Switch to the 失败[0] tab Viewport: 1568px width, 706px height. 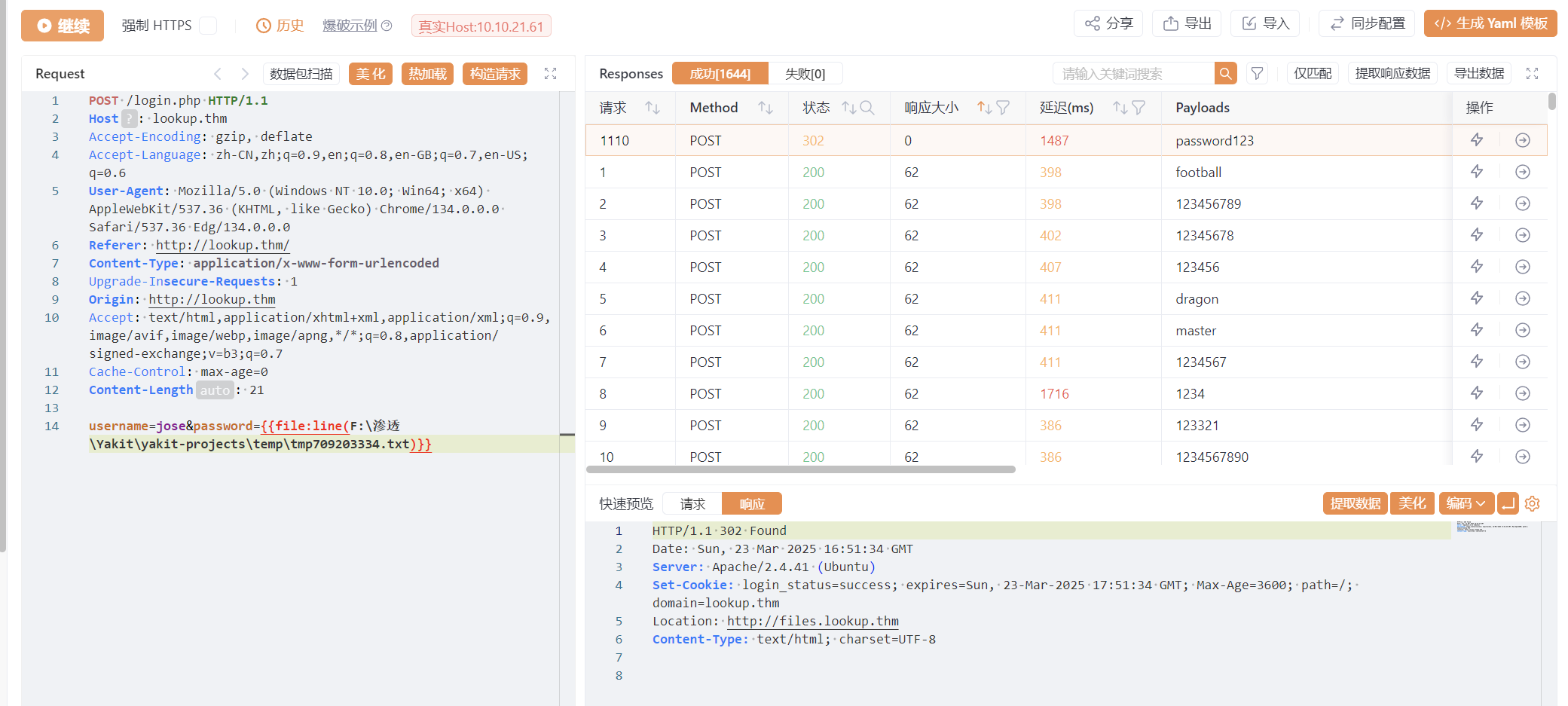coord(805,74)
